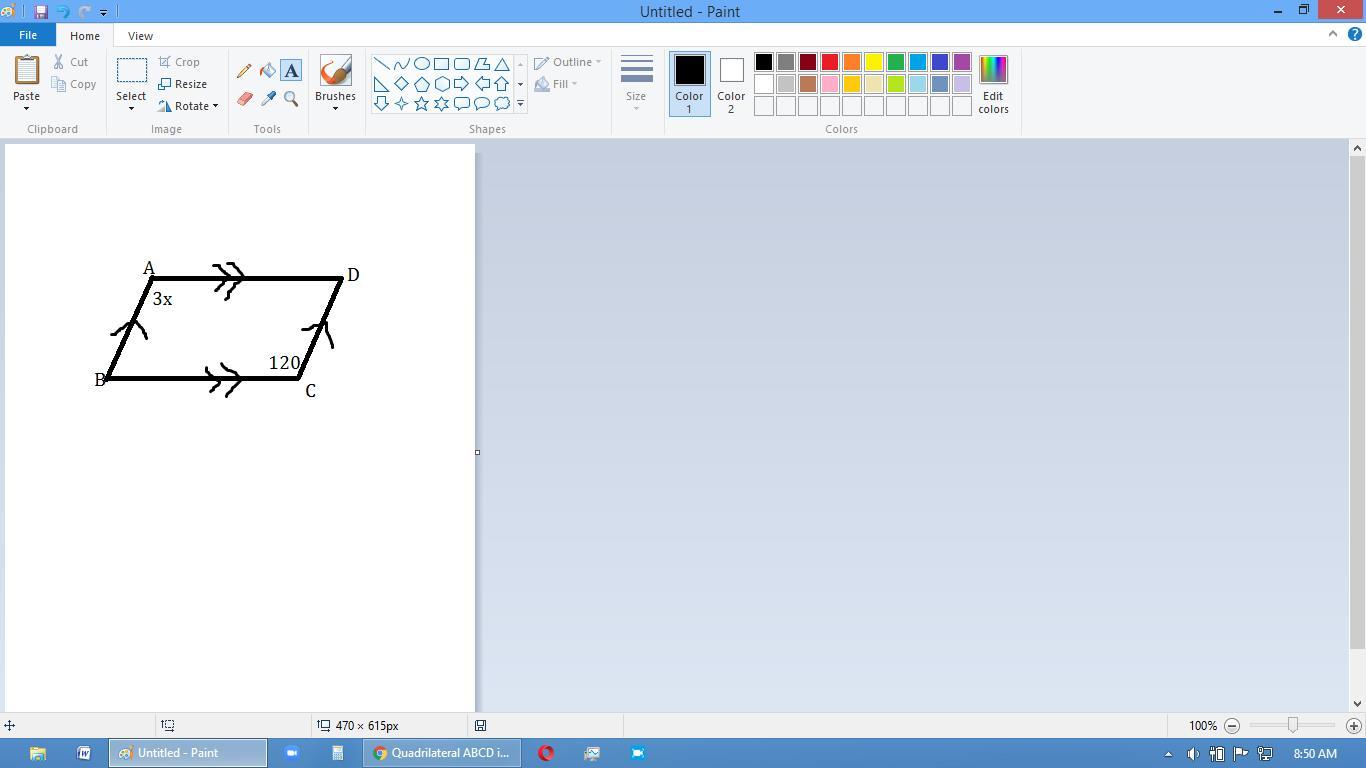
Task: Choose the Oval shape in Shapes gallery
Action: [422, 64]
